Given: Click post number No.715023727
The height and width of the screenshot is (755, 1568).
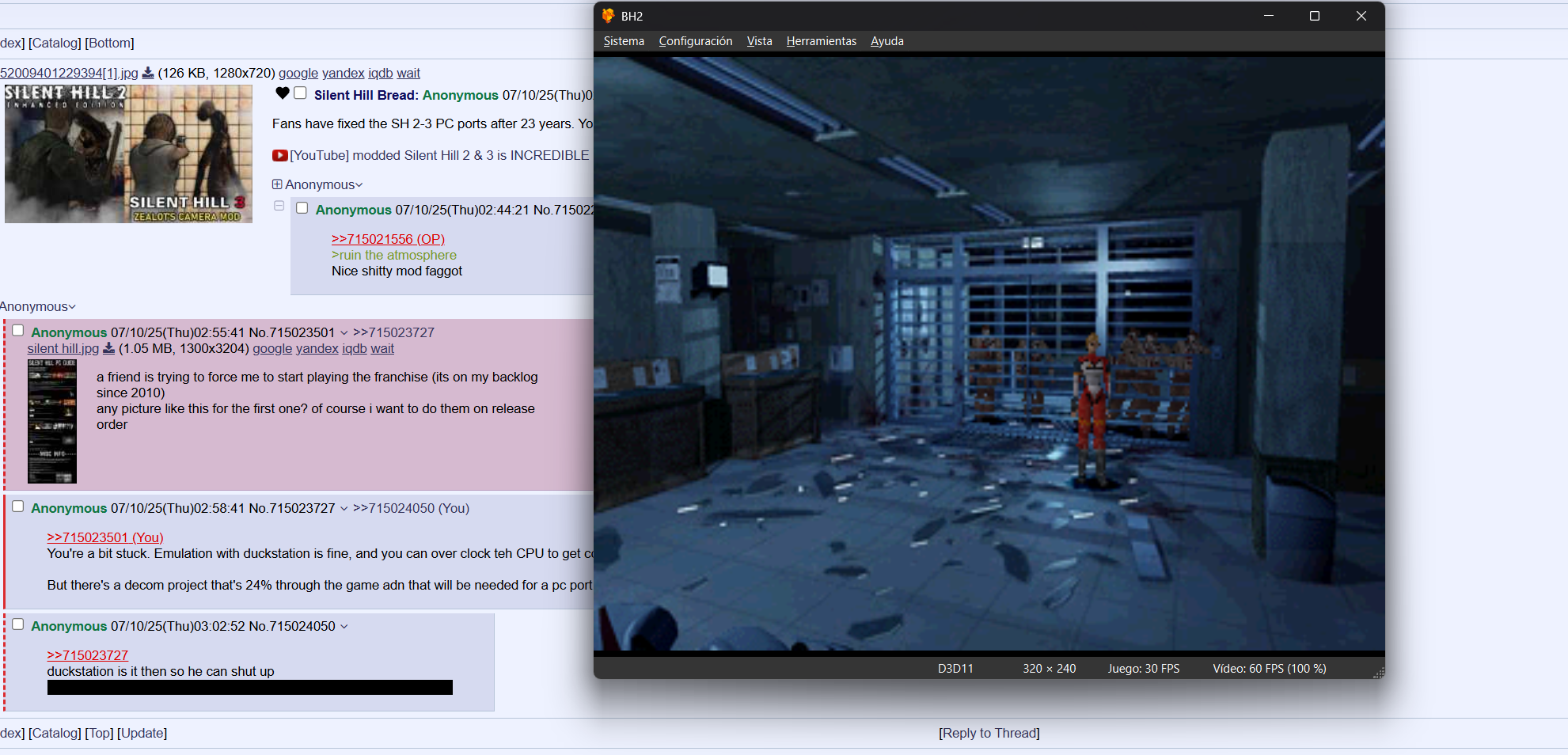Looking at the screenshot, I should [292, 508].
